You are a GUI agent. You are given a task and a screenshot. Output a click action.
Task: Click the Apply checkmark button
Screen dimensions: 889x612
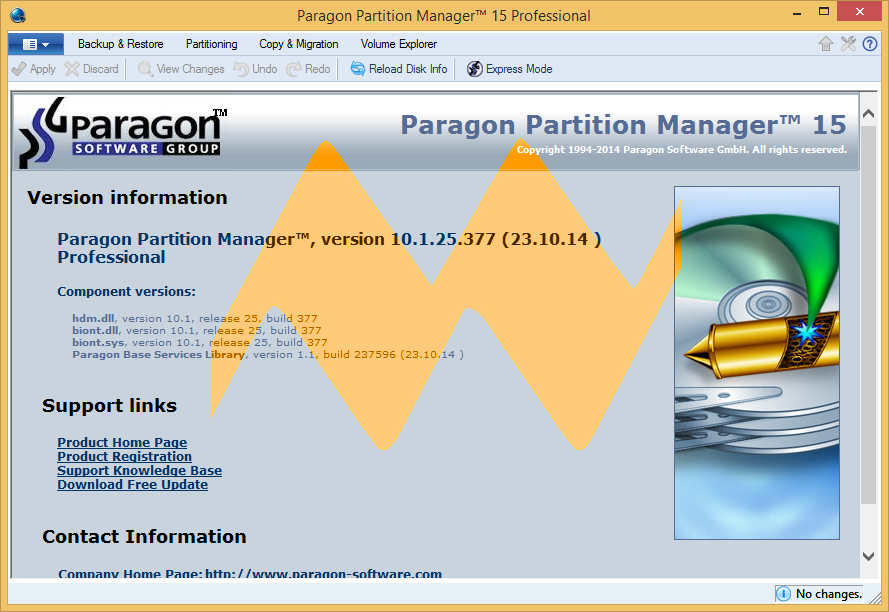tap(33, 69)
